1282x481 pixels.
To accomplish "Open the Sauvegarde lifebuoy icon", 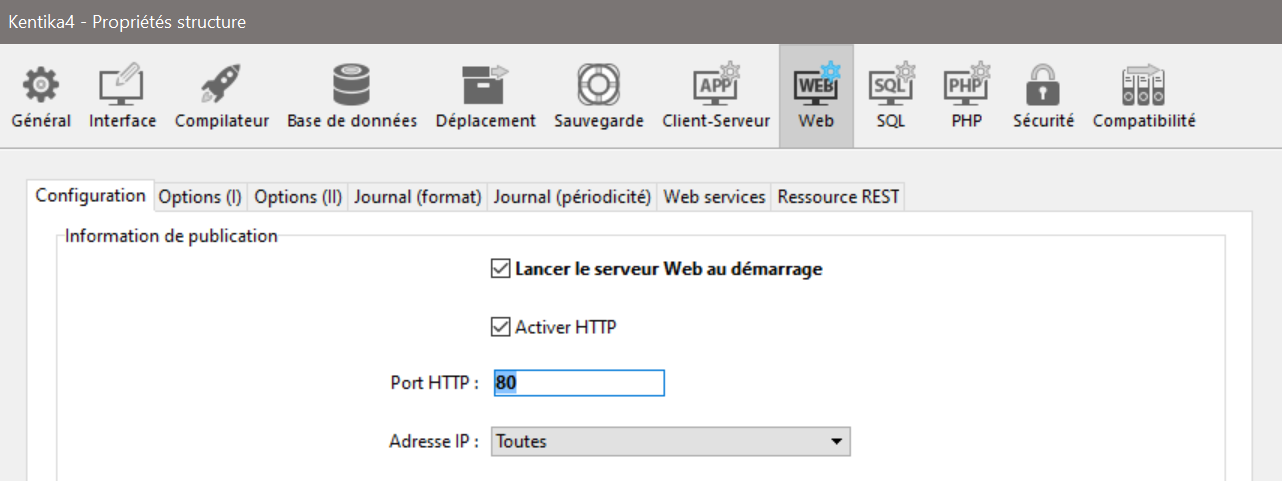I will coord(599,97).
